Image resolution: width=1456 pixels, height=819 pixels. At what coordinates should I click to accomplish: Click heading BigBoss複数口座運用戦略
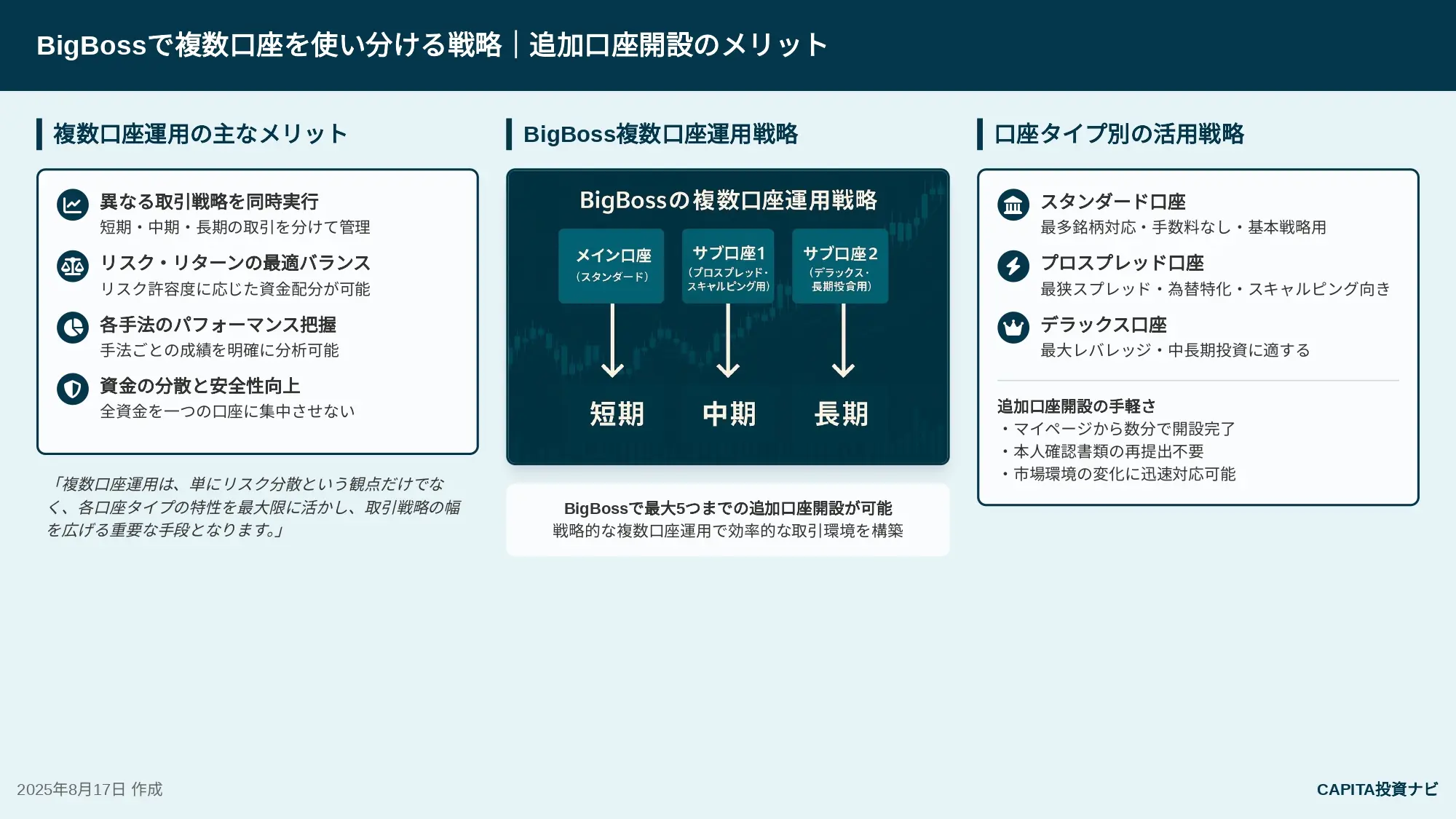660,134
